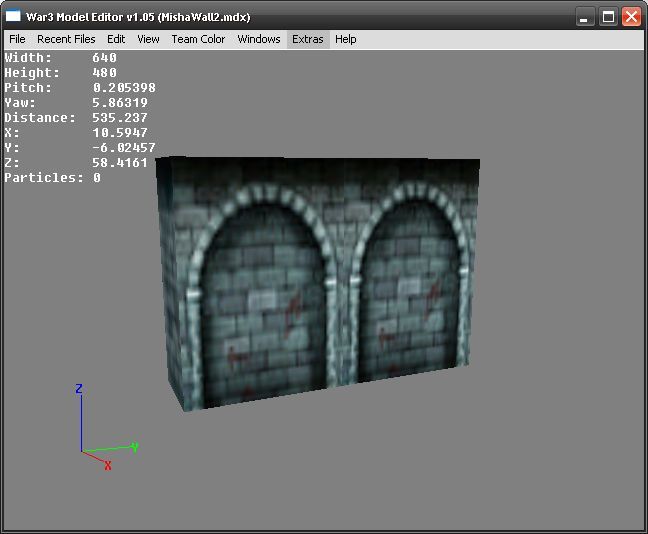Click the Height value 480
648x534 pixels.
pyautogui.click(x=105, y=73)
